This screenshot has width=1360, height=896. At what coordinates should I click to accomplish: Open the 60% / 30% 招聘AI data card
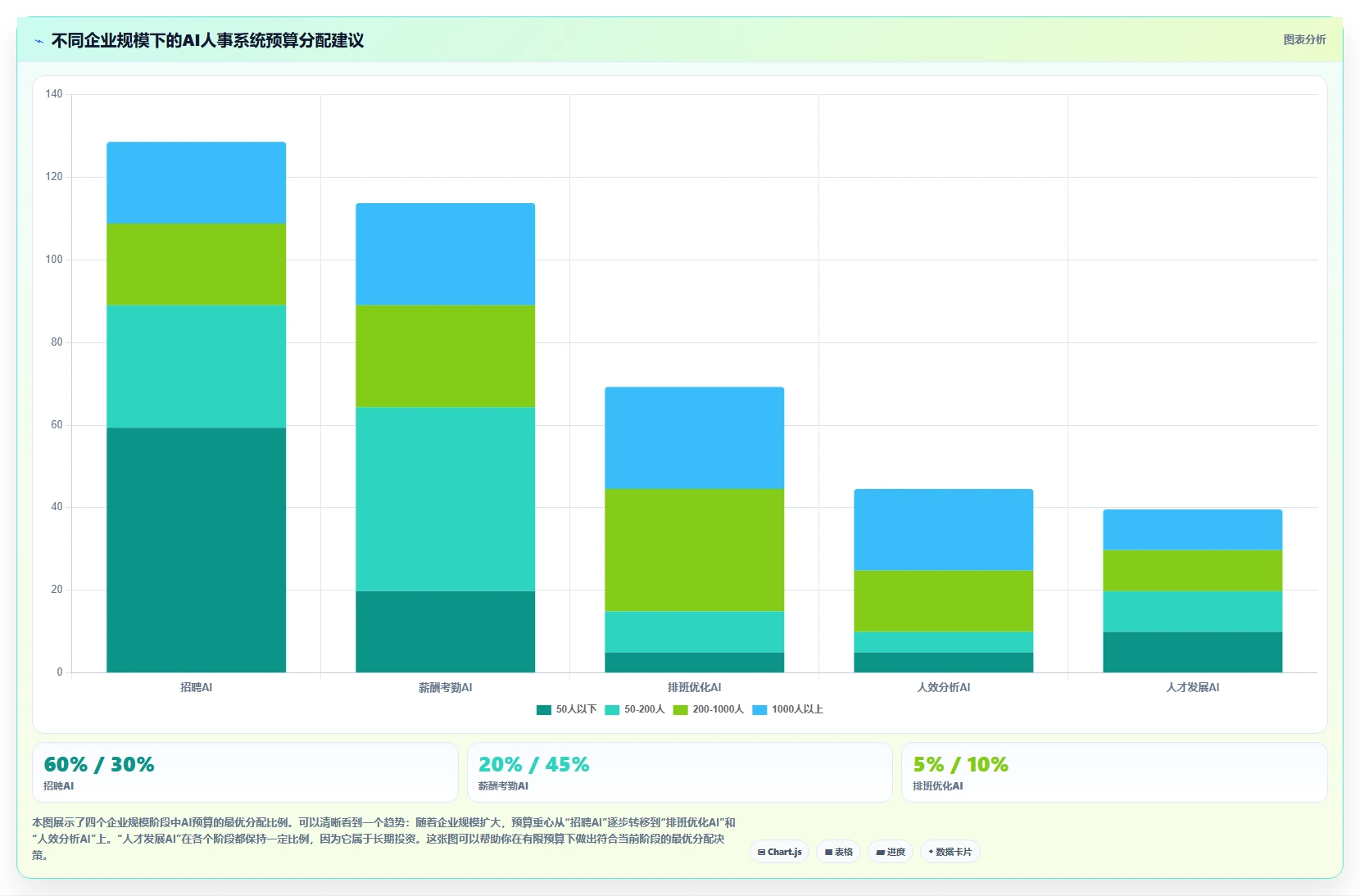coord(245,772)
